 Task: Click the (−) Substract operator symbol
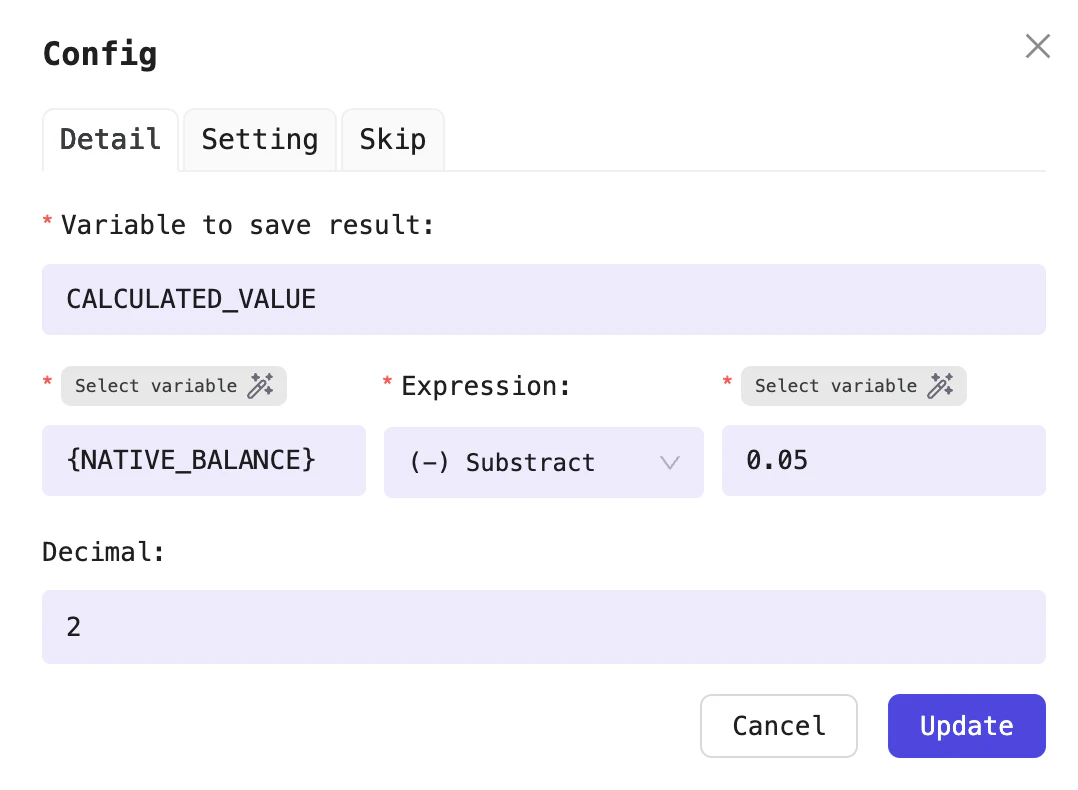click(x=424, y=462)
